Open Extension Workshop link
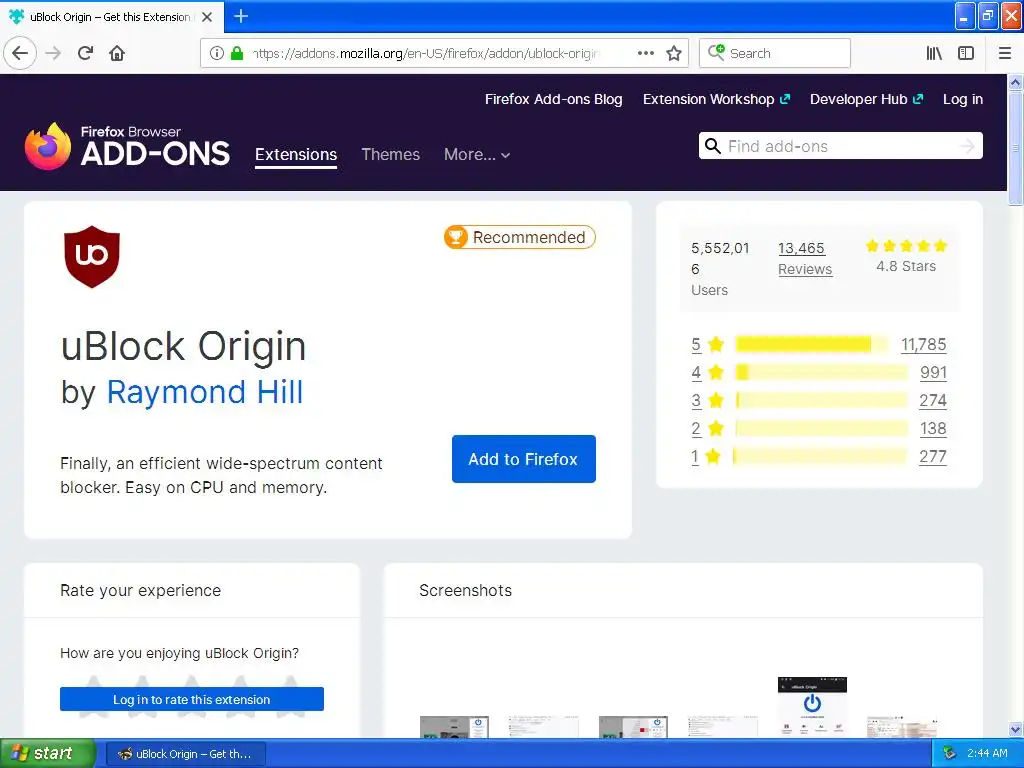The height and width of the screenshot is (768, 1024). click(x=716, y=99)
